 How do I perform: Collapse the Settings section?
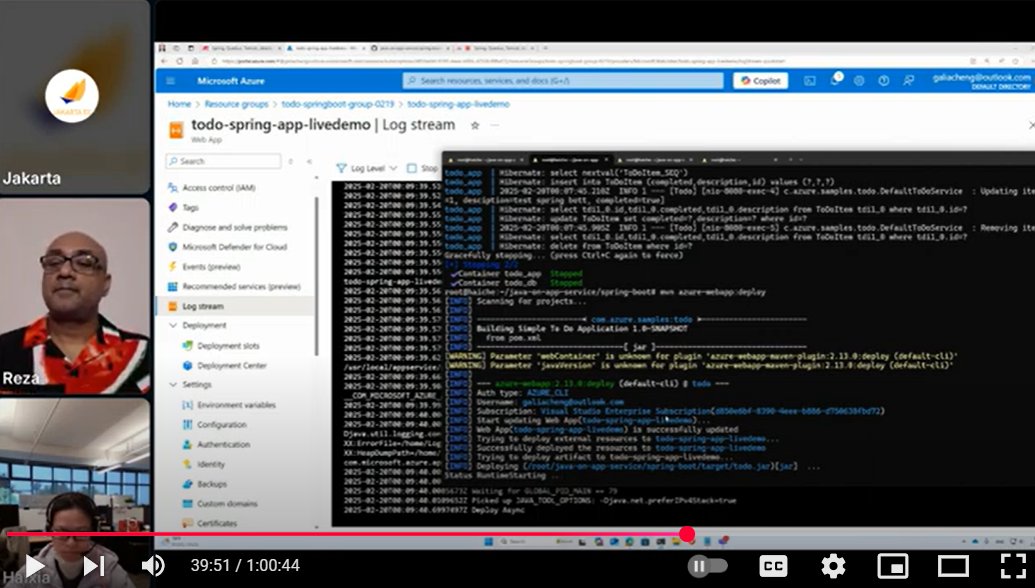[x=191, y=384]
